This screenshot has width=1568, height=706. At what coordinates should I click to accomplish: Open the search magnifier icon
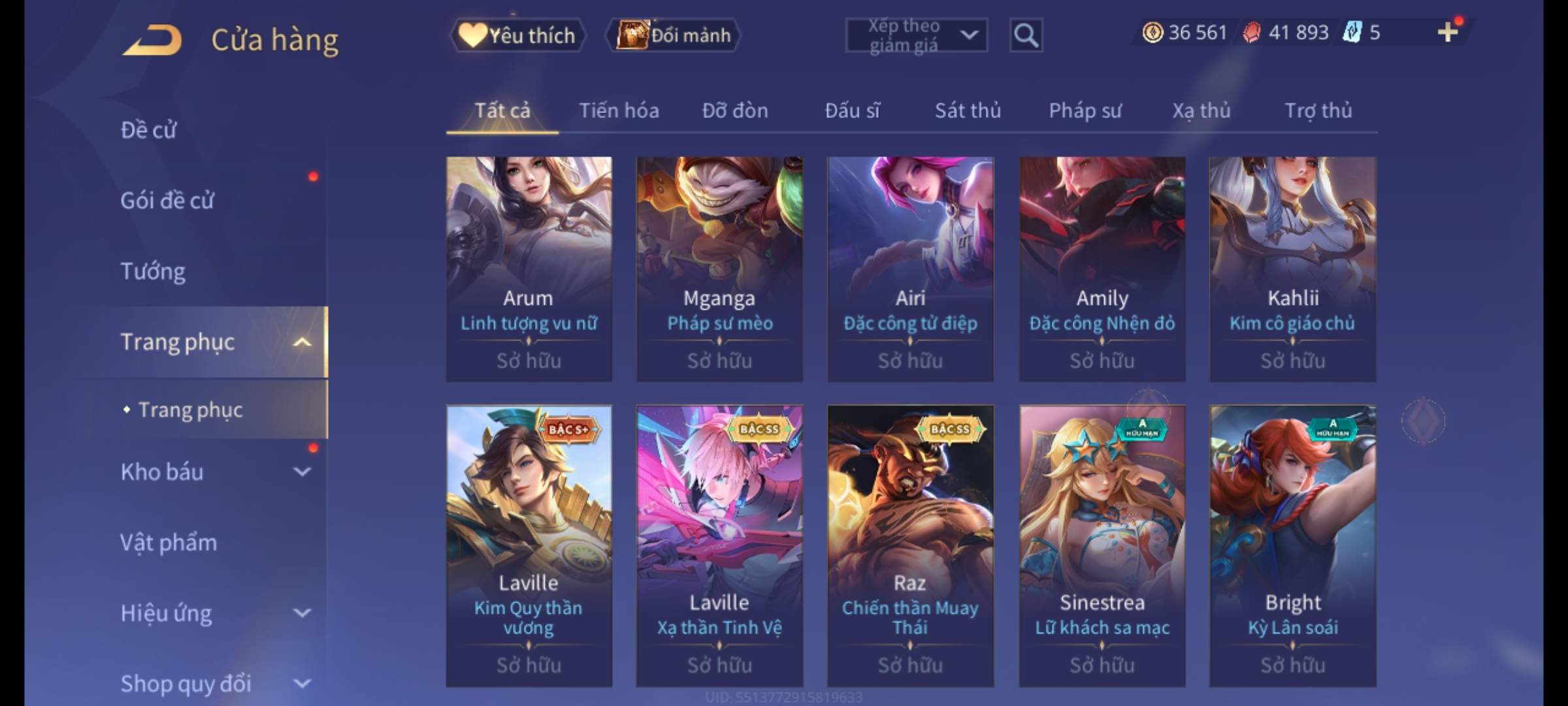pyautogui.click(x=1026, y=35)
